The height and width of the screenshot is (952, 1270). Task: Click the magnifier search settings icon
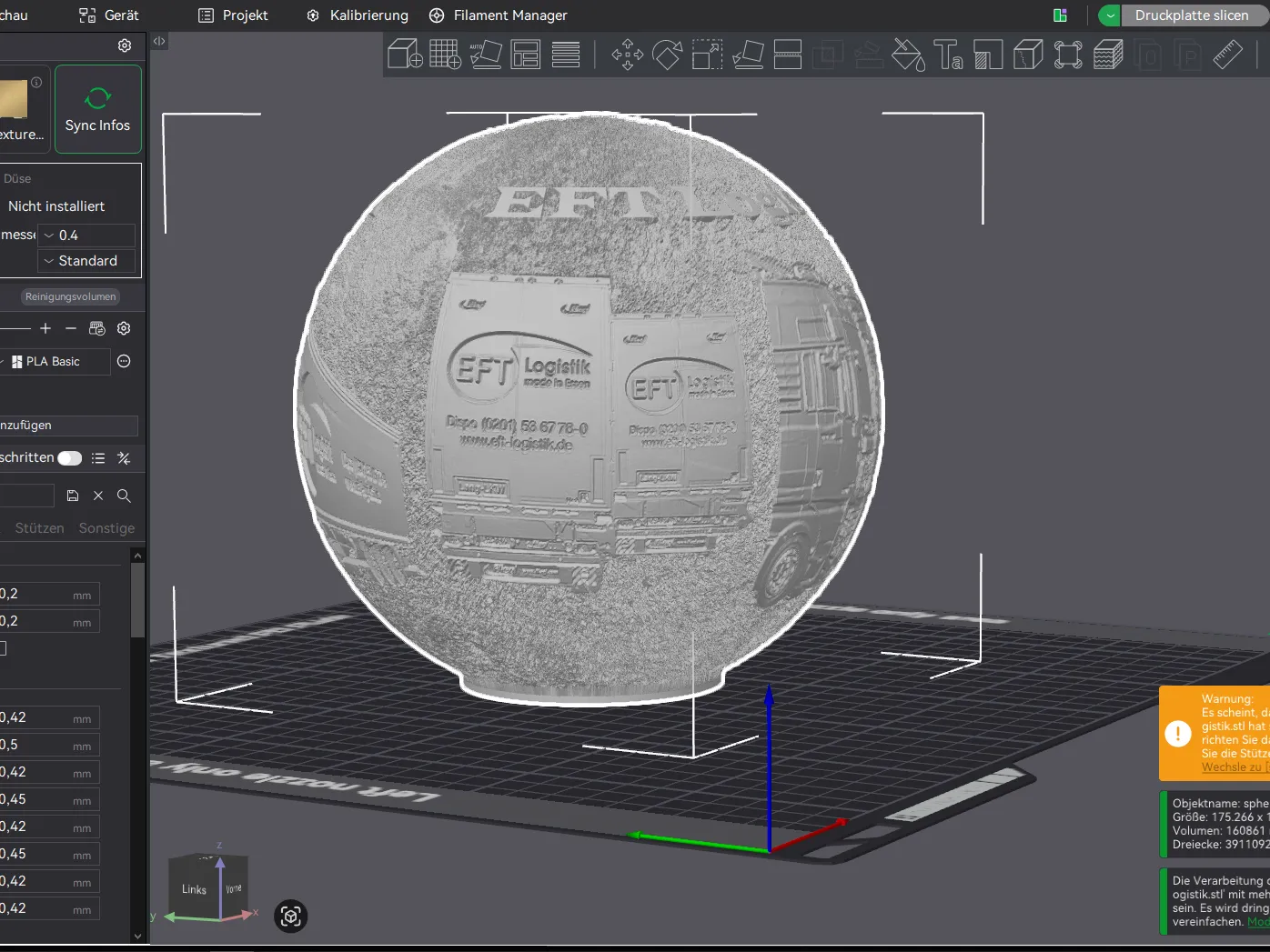click(x=124, y=496)
